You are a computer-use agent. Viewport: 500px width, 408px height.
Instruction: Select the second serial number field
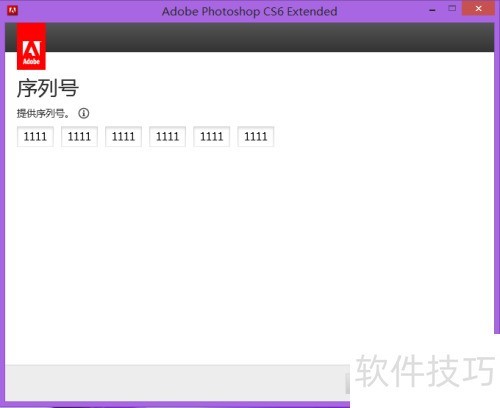[79, 137]
